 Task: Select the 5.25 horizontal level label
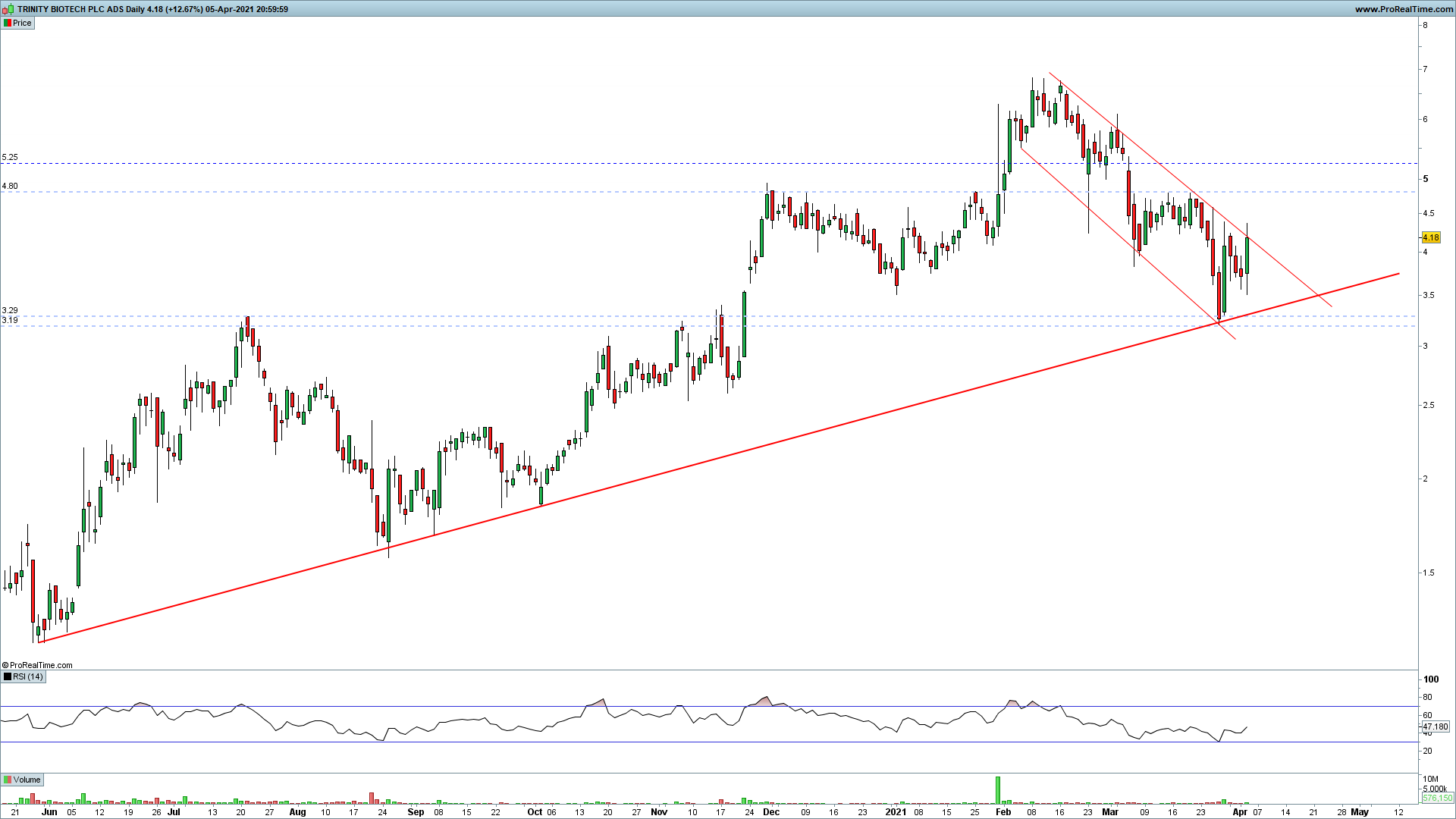coord(10,158)
